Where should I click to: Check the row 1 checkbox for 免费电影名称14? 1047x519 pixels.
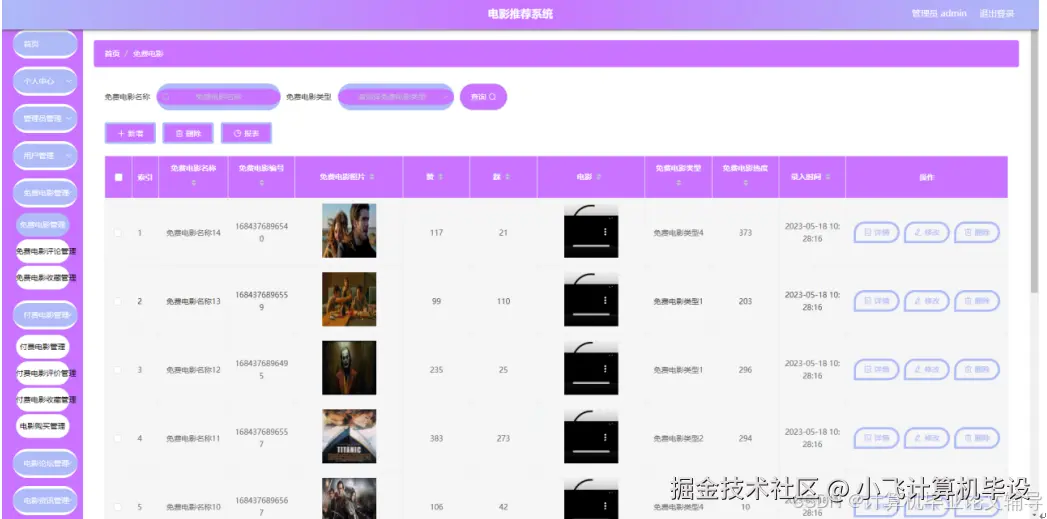point(118,233)
